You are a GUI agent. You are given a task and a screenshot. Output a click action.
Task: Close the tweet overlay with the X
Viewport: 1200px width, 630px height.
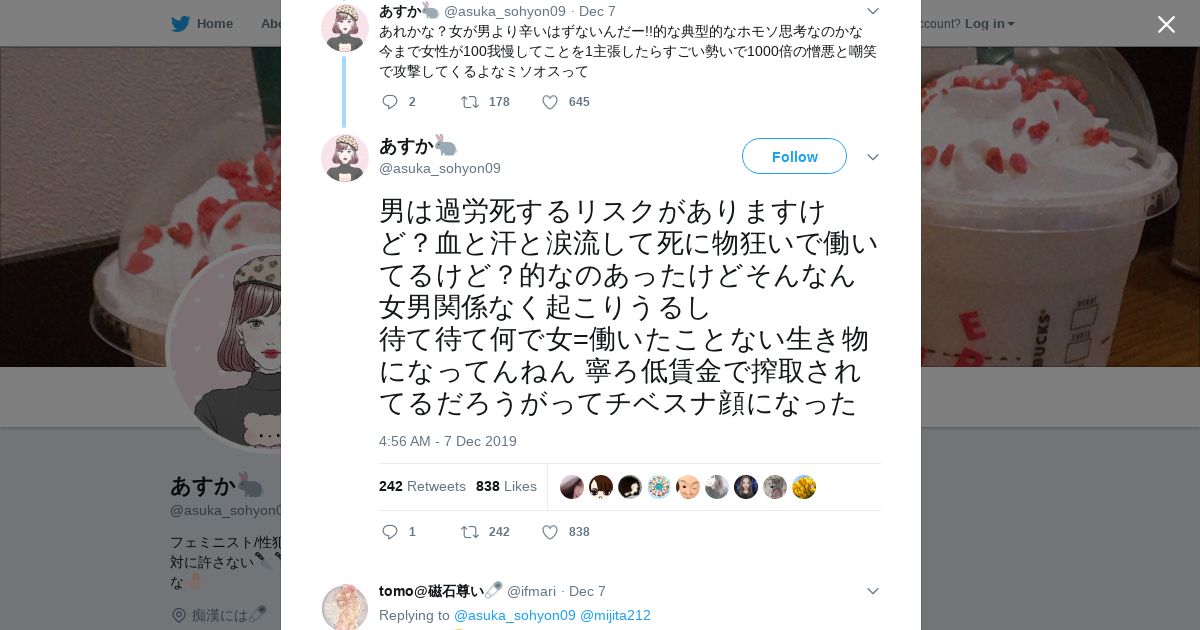[x=1166, y=24]
